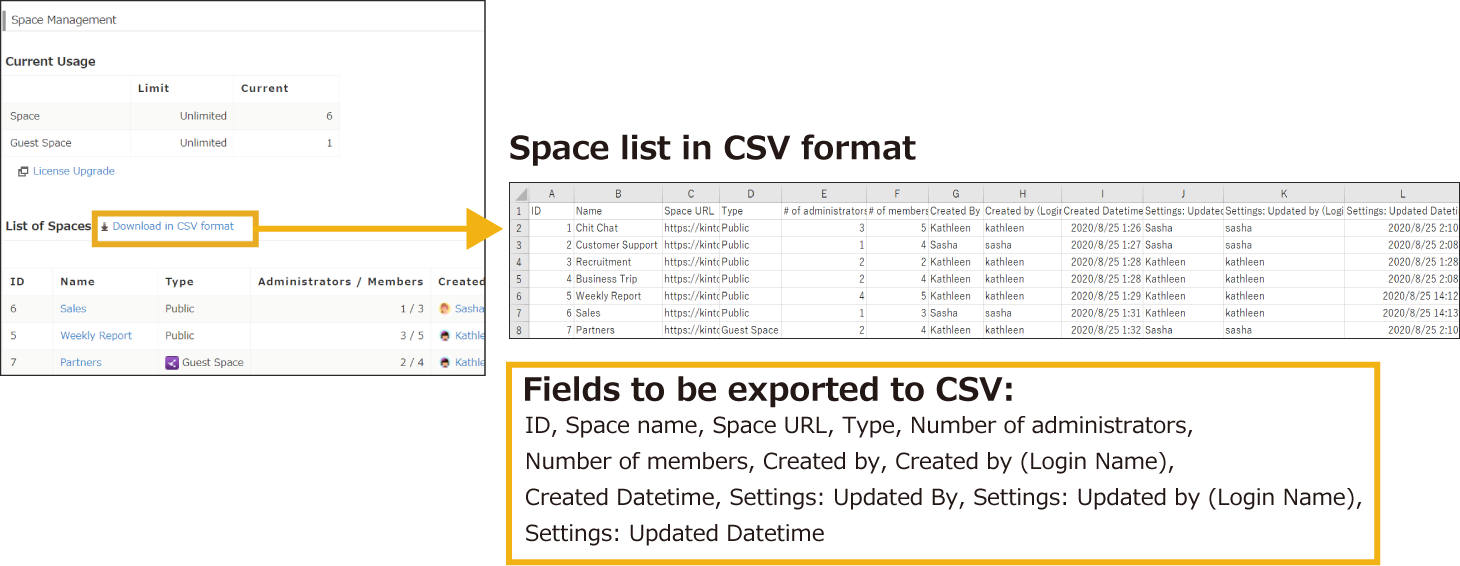The width and height of the screenshot is (1460, 566).
Task: Select the Guest Space type cell in spreadsheet
Action: [749, 330]
